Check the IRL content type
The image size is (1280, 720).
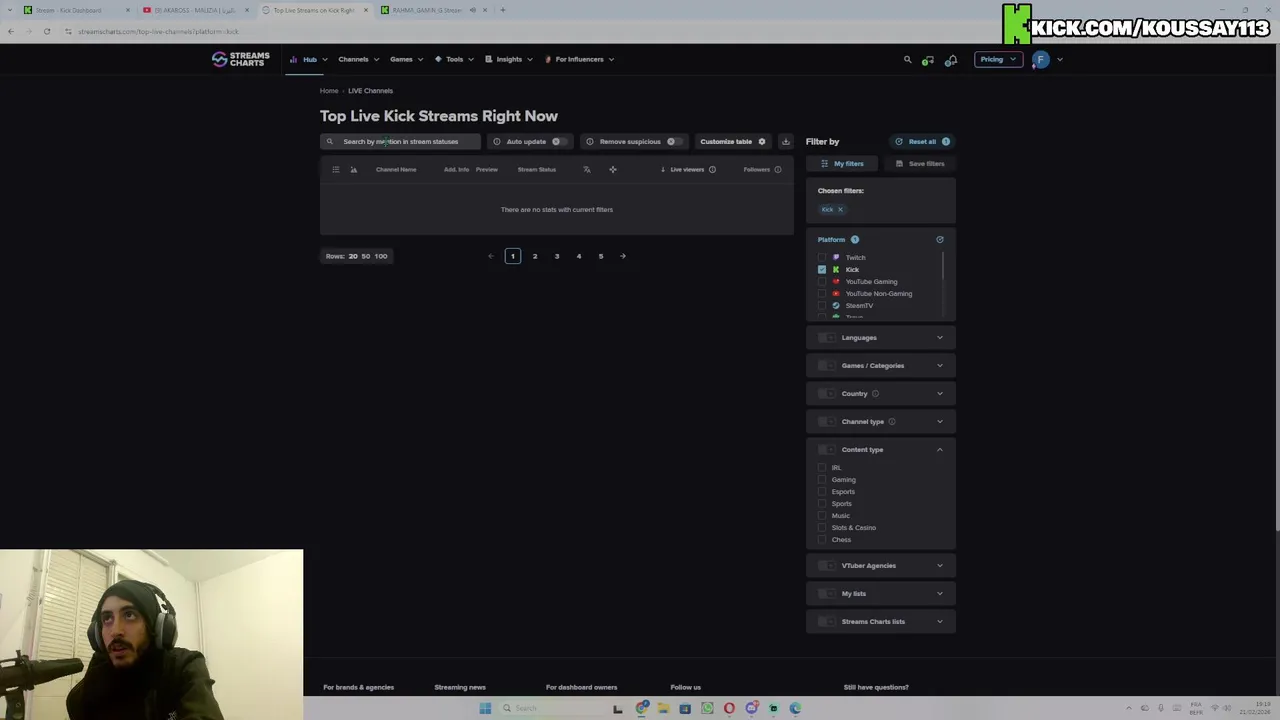(822, 467)
